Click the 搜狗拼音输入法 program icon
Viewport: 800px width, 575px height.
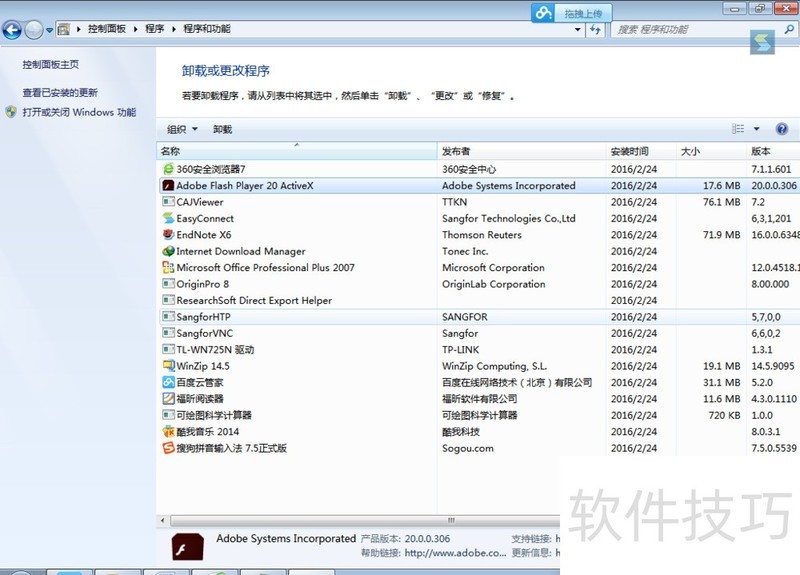pyautogui.click(x=168, y=448)
